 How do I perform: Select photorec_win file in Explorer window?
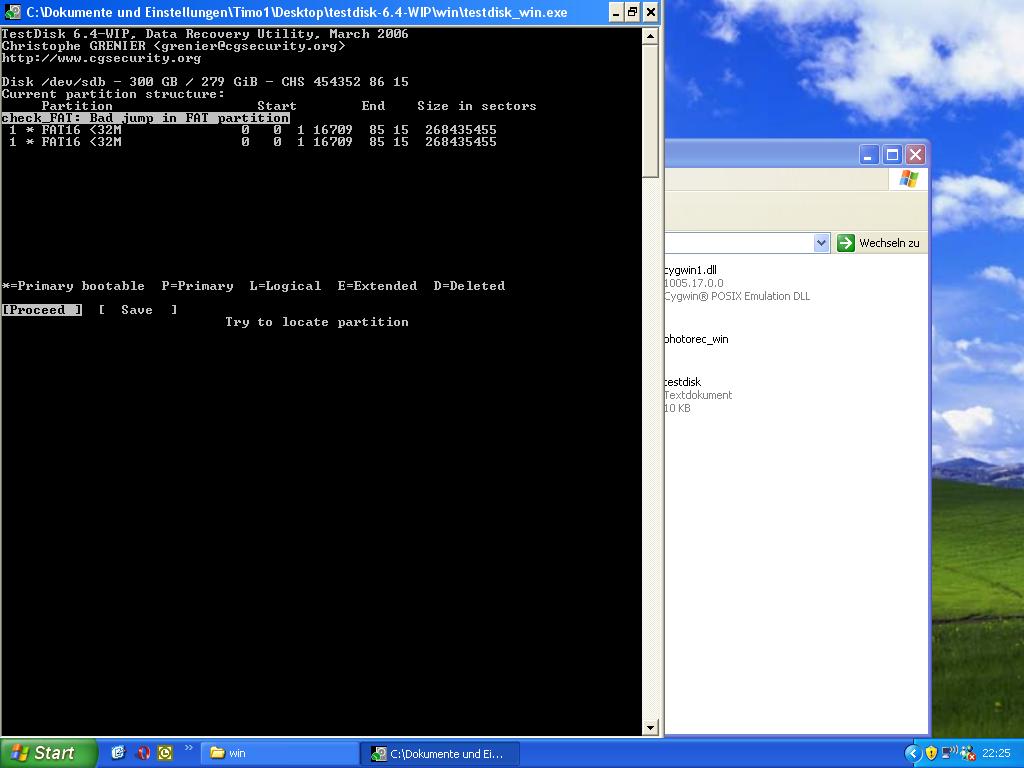(696, 339)
